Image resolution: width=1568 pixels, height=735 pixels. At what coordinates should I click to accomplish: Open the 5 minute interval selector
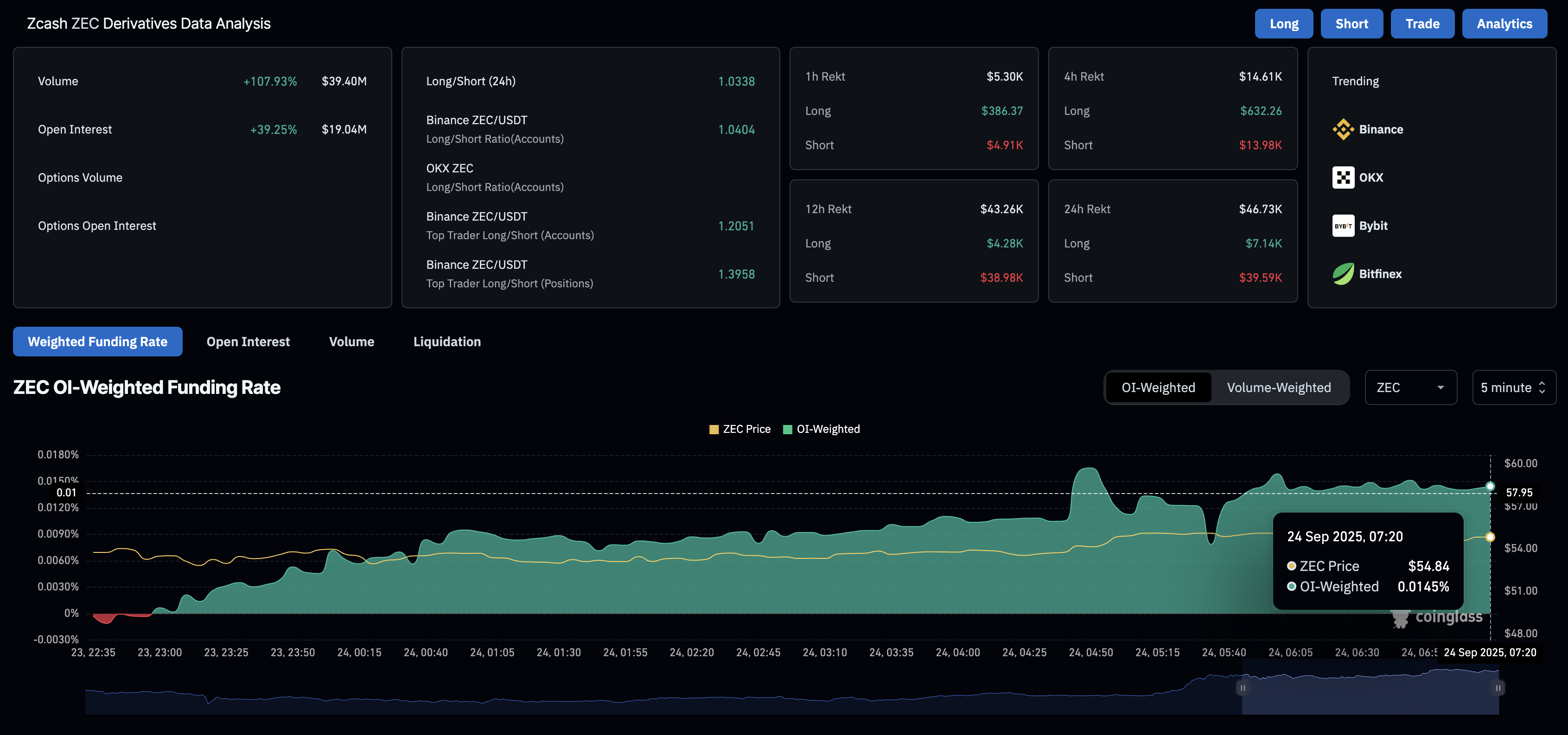pos(1513,387)
